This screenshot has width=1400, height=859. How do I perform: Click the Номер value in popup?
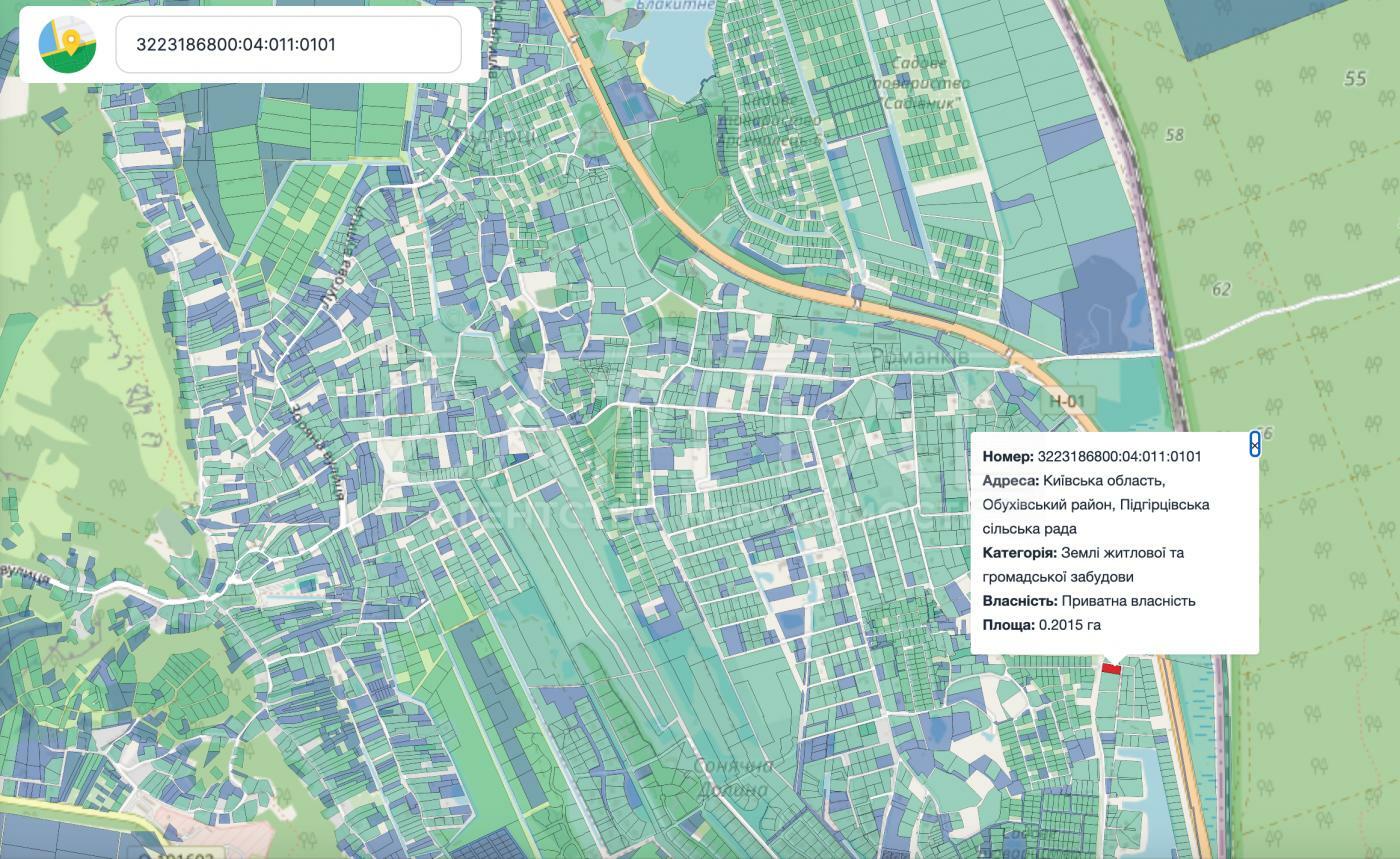(x=1119, y=456)
